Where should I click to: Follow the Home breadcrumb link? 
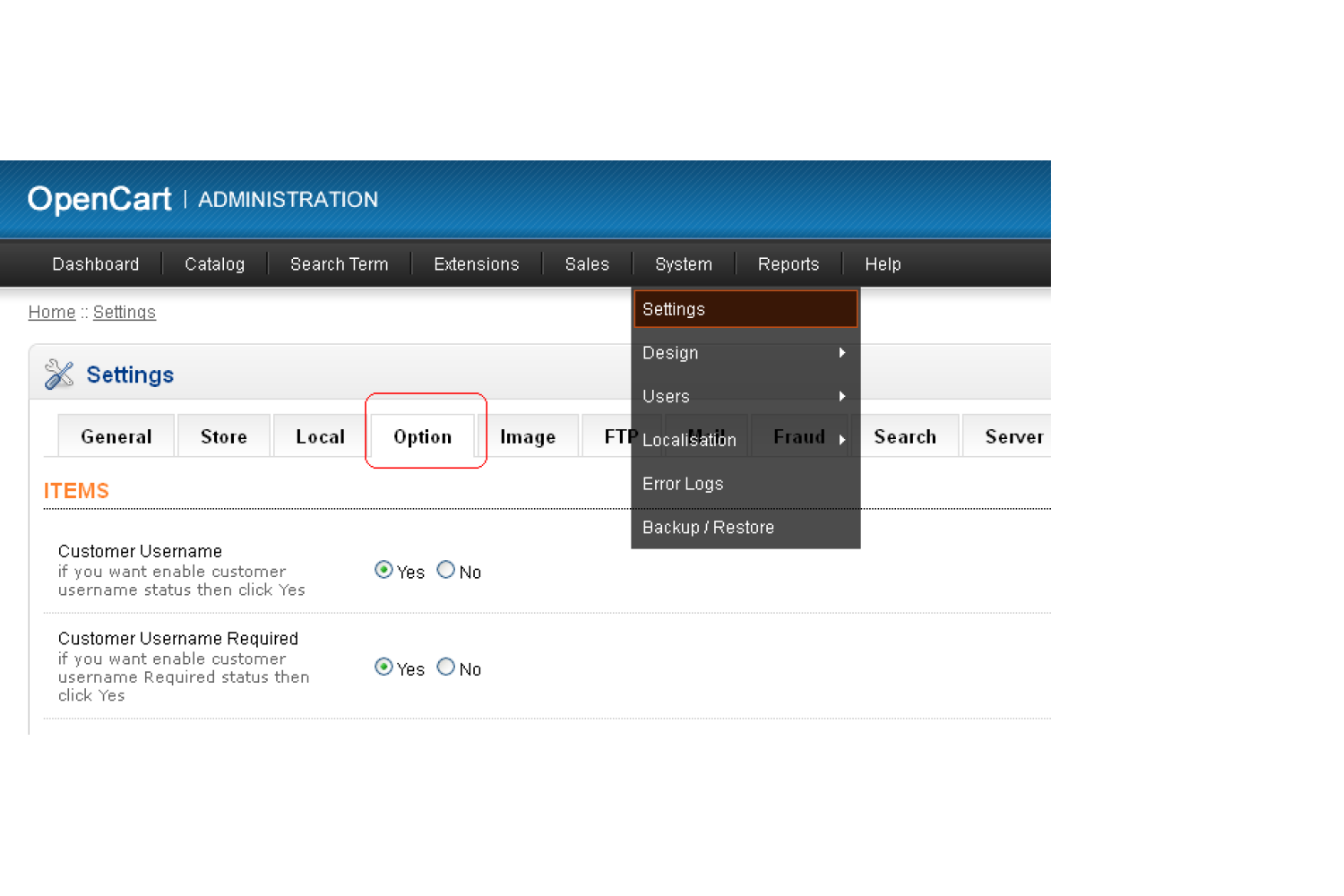(x=52, y=312)
